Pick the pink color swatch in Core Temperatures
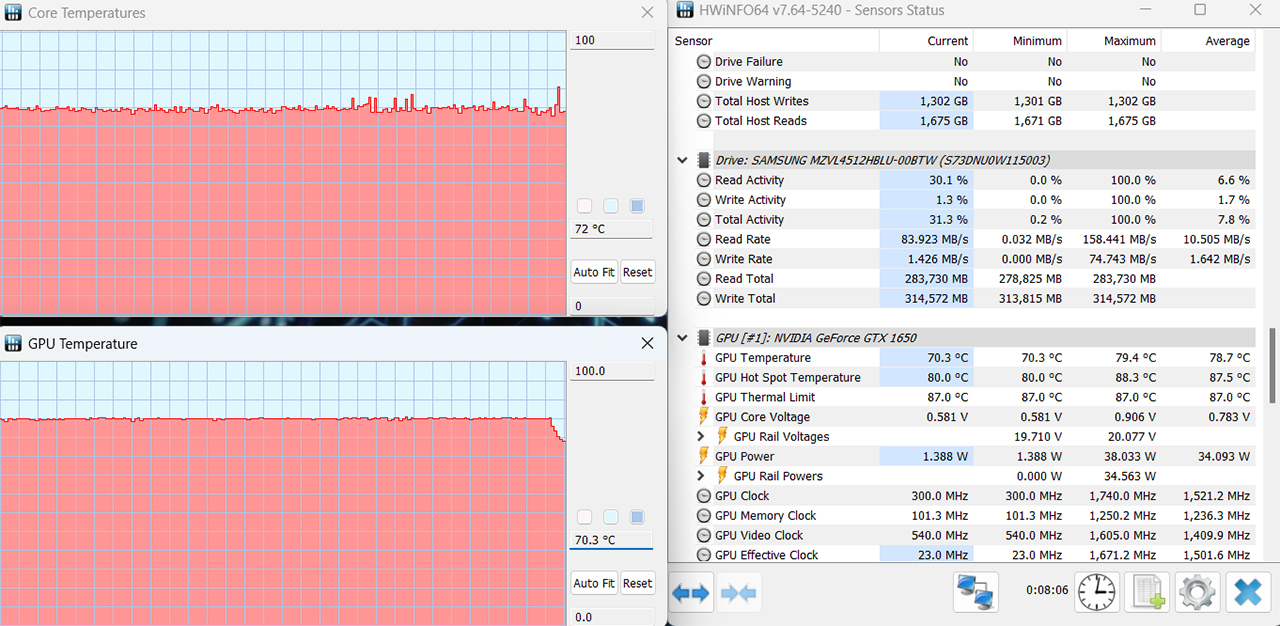 click(x=584, y=206)
